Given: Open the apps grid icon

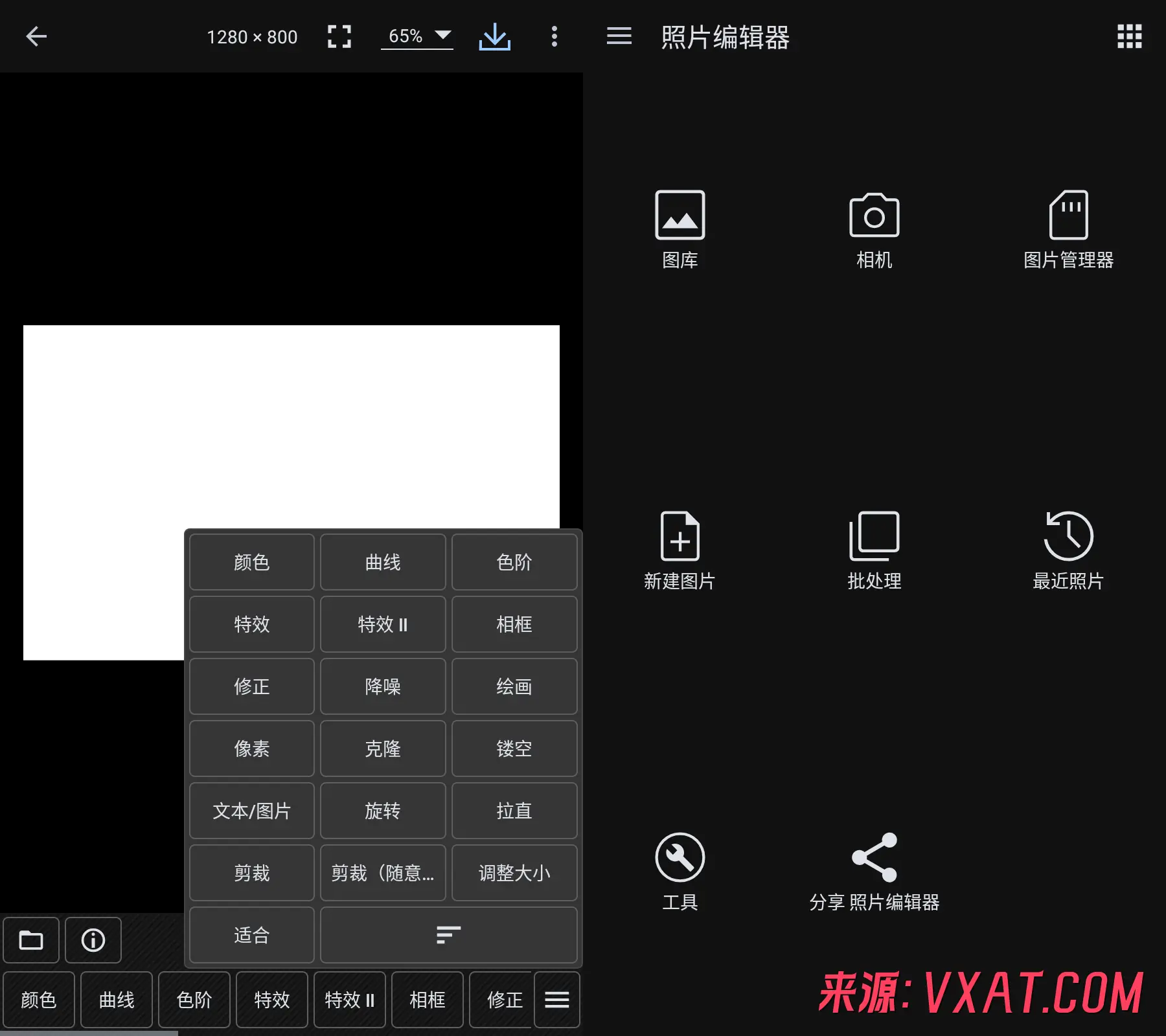Looking at the screenshot, I should (1130, 36).
